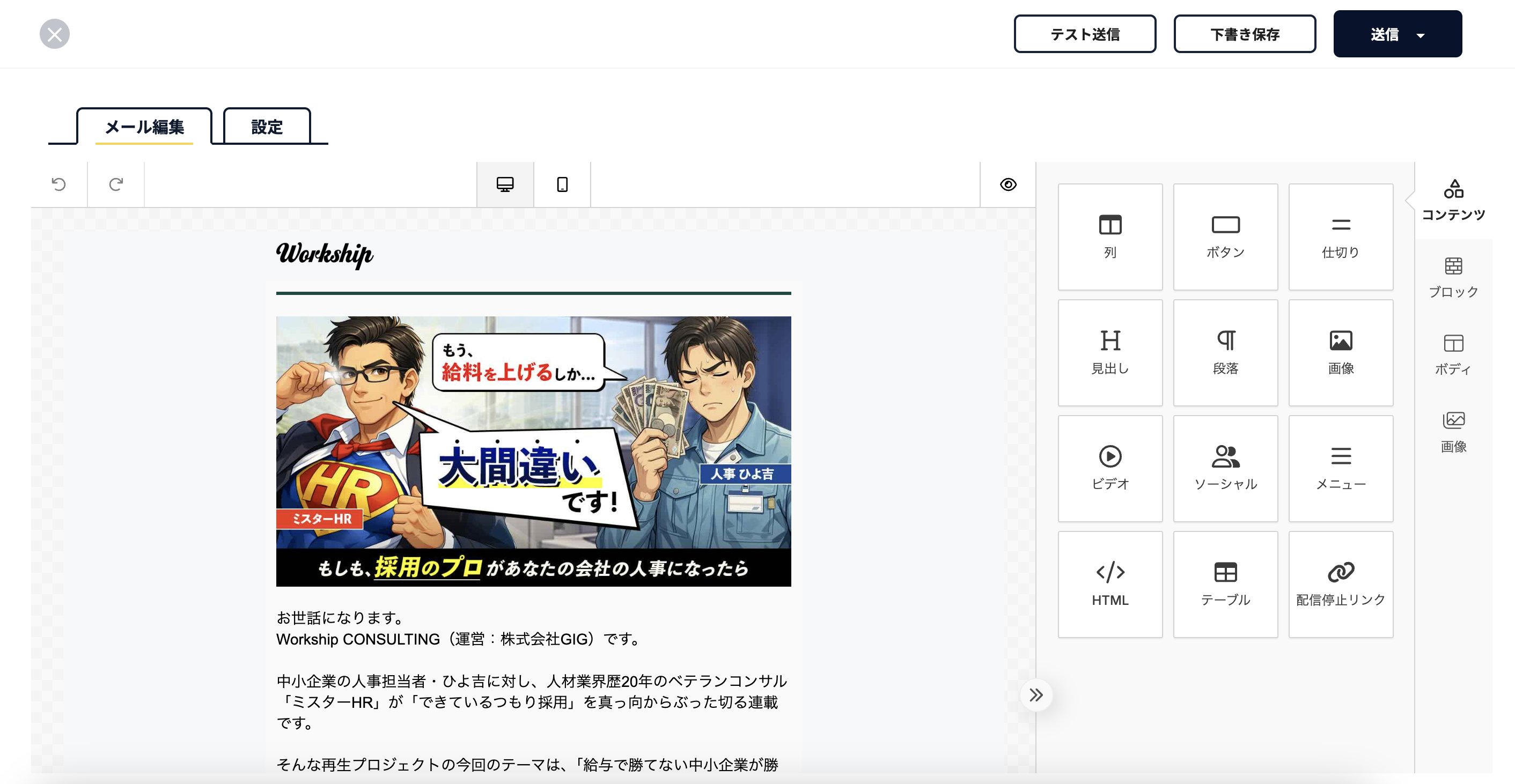
Task: Switch to mobile preview mode
Action: (x=562, y=184)
